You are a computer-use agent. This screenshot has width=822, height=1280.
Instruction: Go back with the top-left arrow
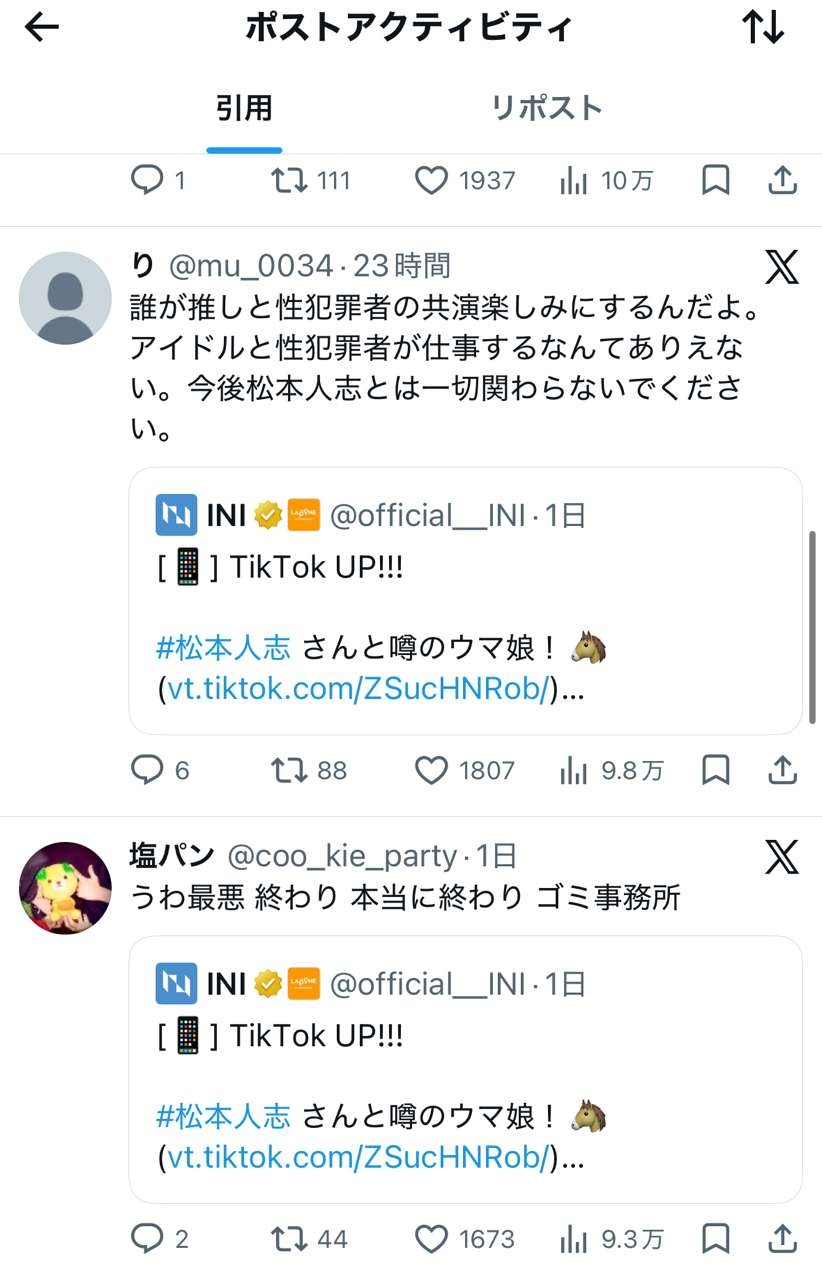pyautogui.click(x=42, y=28)
